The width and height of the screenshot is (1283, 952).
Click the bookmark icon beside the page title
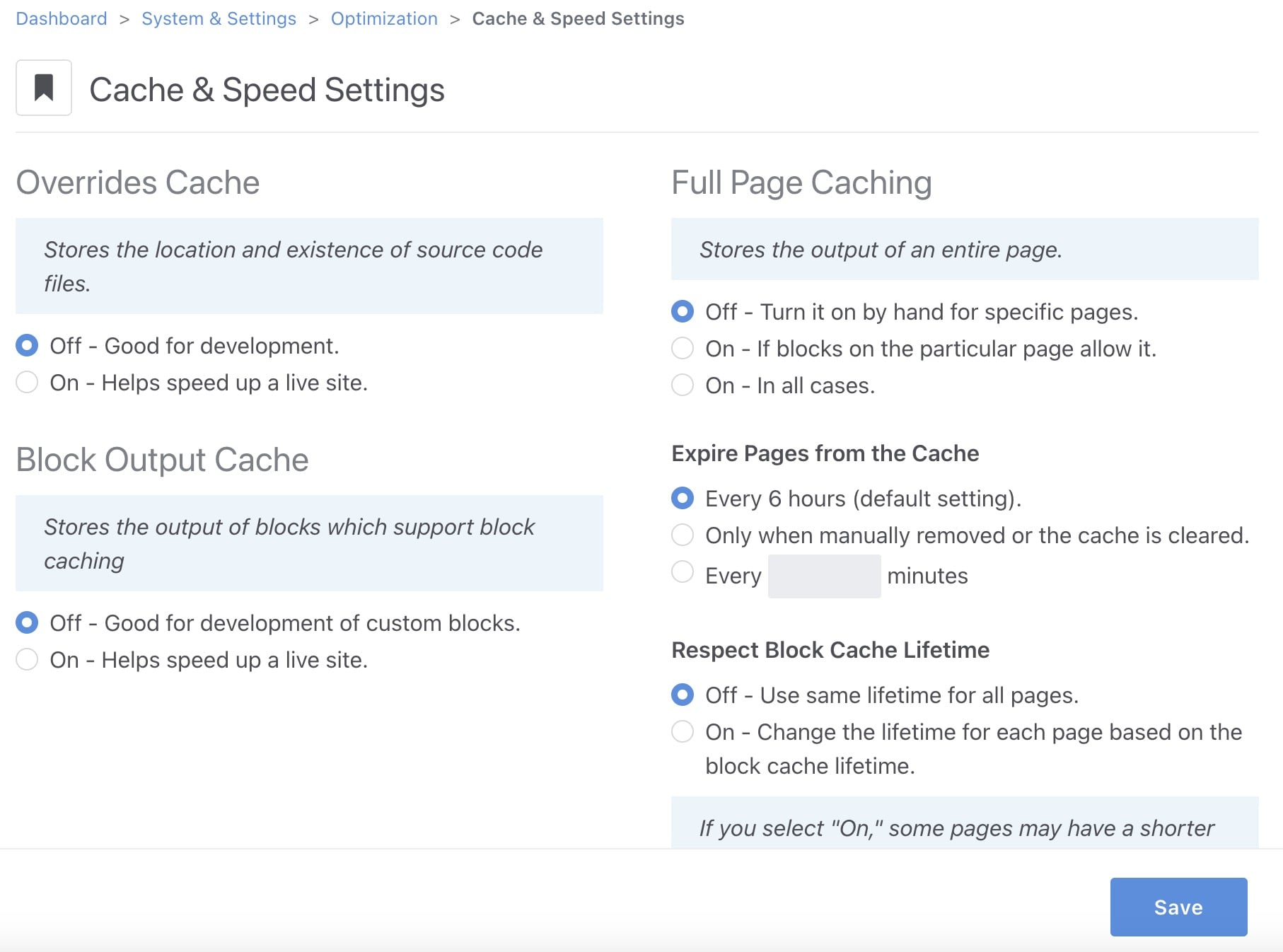click(44, 88)
